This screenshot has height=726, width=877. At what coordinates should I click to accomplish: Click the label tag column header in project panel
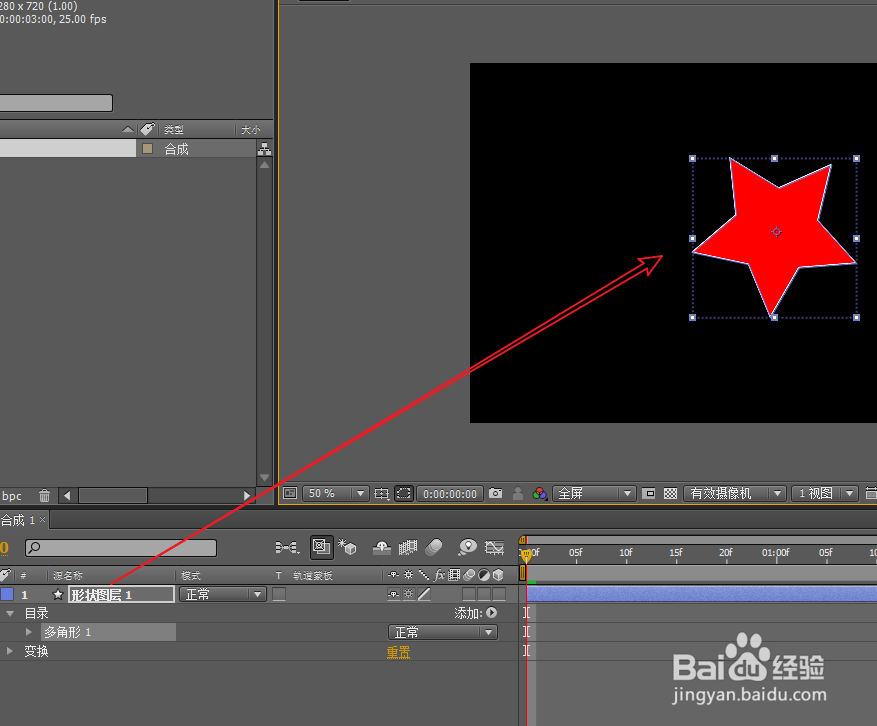148,129
